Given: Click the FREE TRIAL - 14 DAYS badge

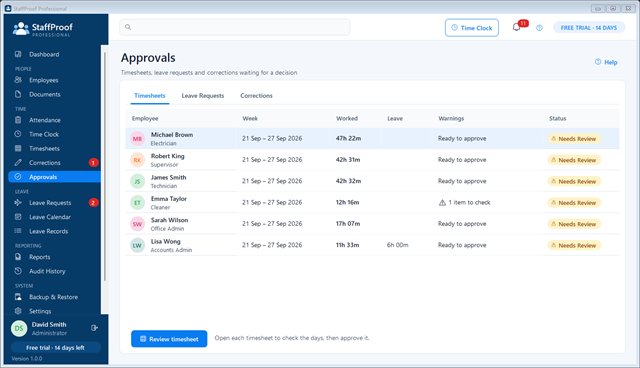Looking at the screenshot, I should (x=589, y=28).
